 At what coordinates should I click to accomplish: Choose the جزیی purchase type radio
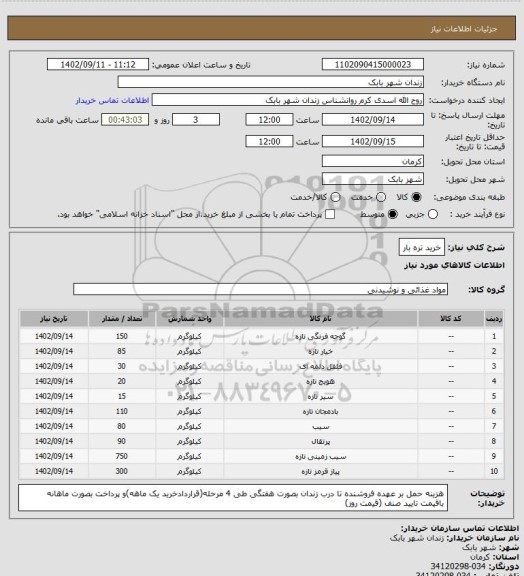433,214
